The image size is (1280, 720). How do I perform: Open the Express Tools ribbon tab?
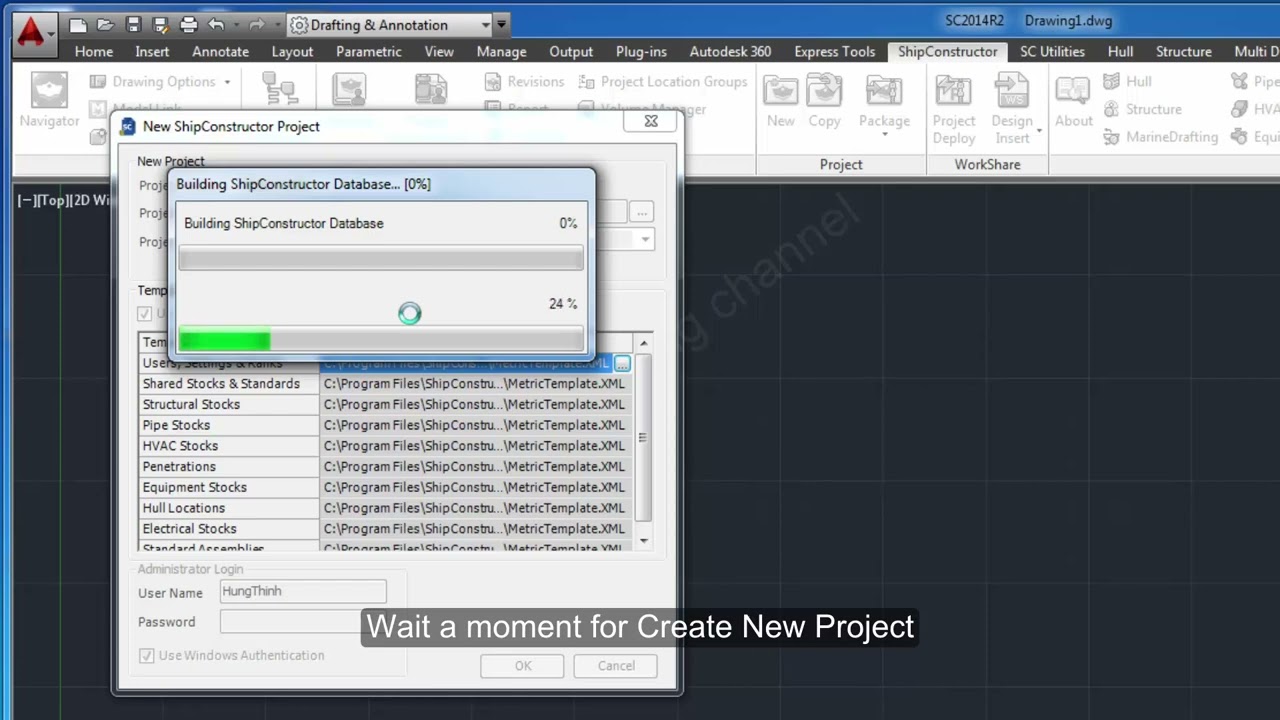(x=834, y=51)
